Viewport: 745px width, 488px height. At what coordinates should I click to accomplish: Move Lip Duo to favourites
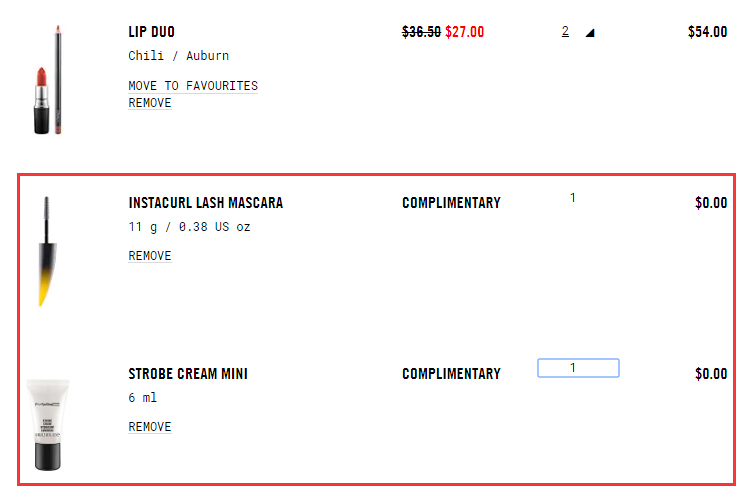click(193, 86)
